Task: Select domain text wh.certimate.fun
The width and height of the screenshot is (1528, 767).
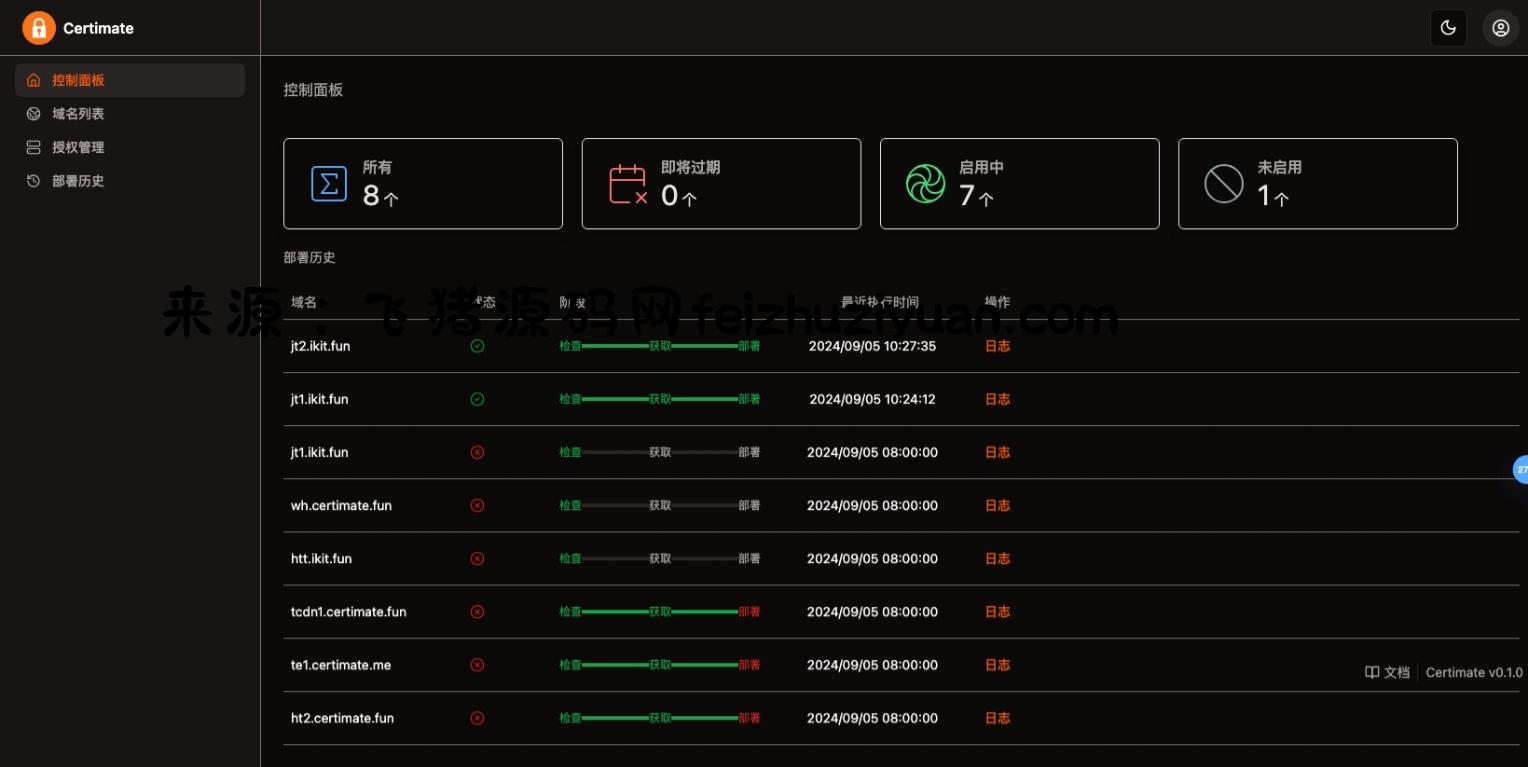Action: (x=341, y=505)
